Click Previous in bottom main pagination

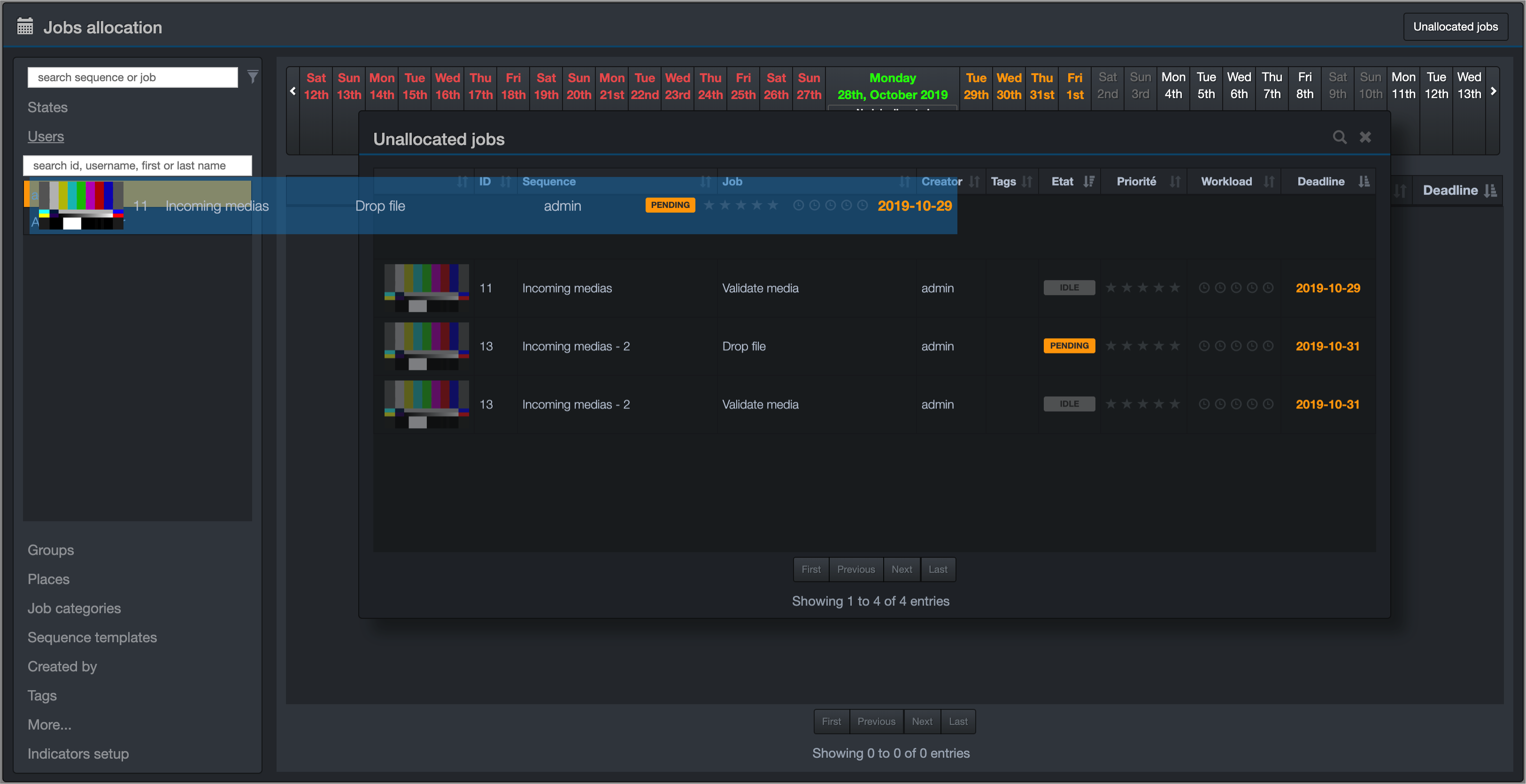876,721
